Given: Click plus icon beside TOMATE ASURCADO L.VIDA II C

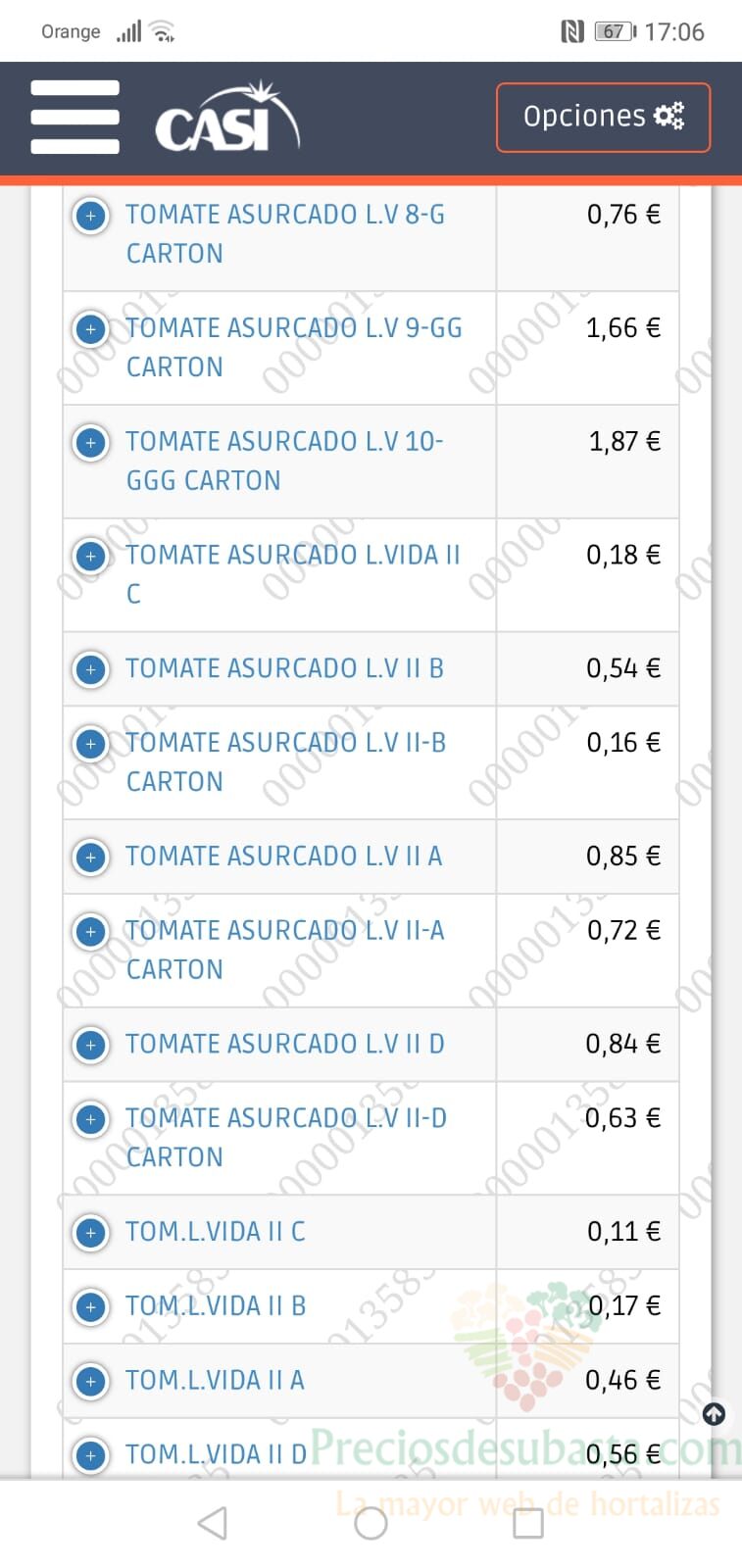Looking at the screenshot, I should [x=91, y=556].
